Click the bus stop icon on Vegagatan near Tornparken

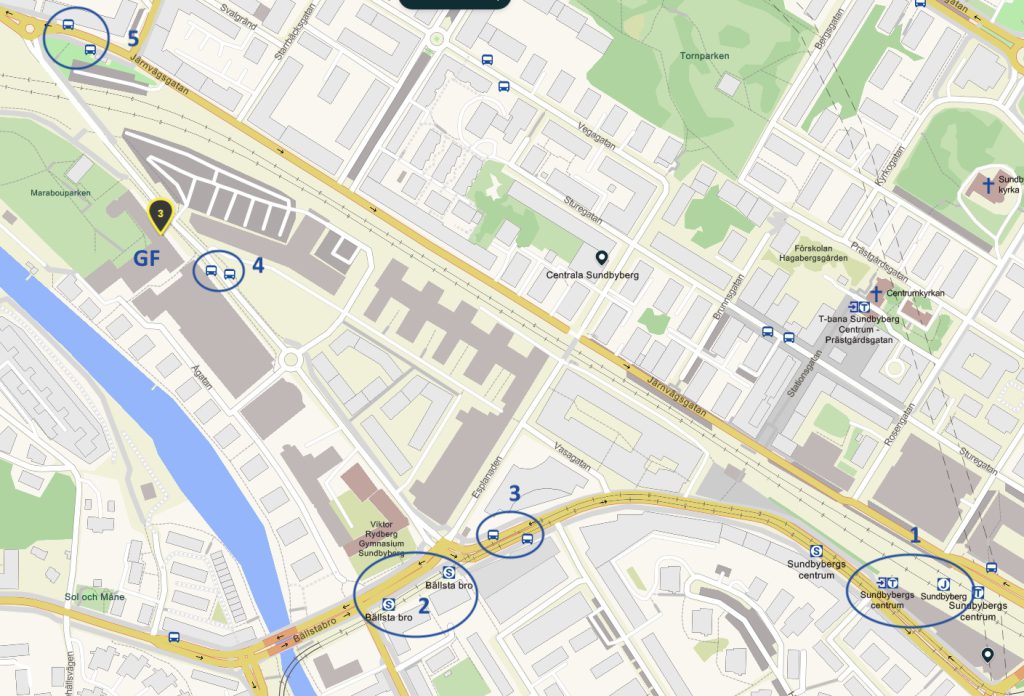coord(504,86)
